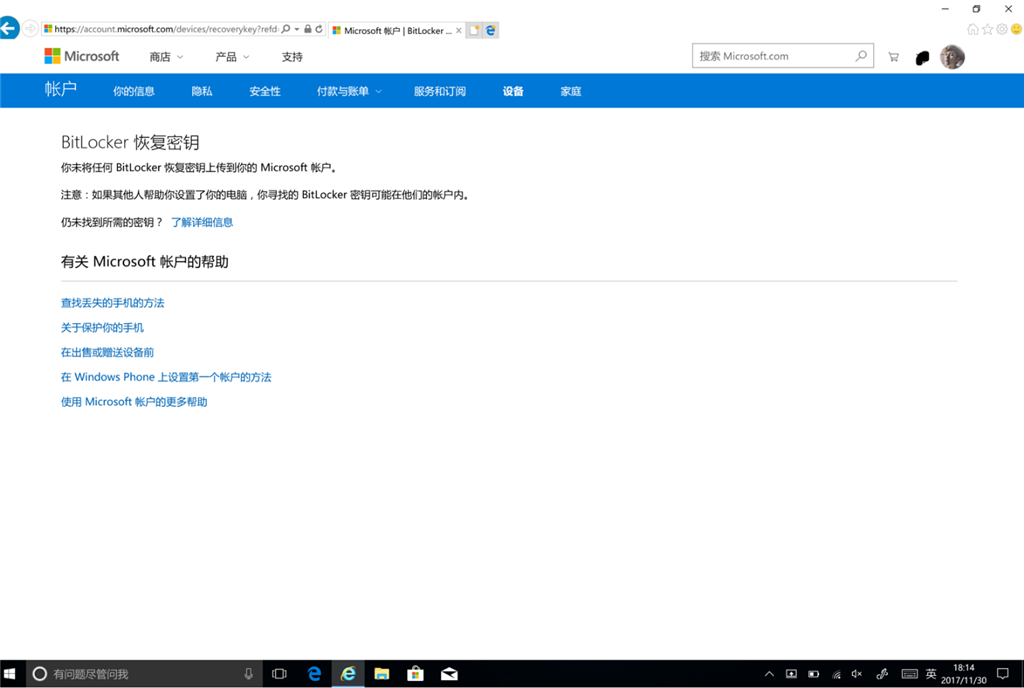Open Task View on the taskbar
Image resolution: width=1024 pixels, height=688 pixels.
pos(280,674)
